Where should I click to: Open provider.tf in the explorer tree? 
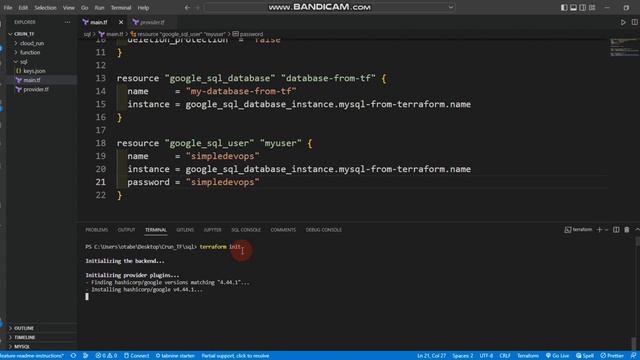tap(36, 89)
